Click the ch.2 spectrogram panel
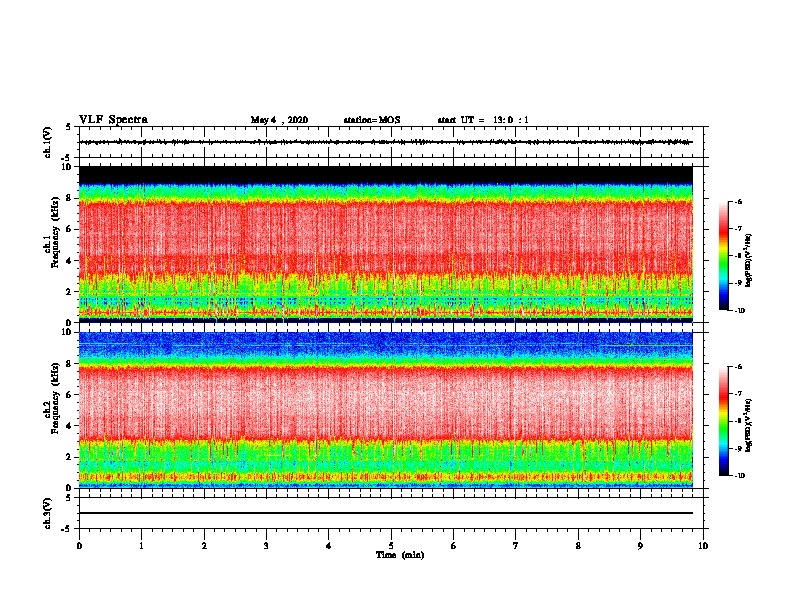This screenshot has height=612, width=792. click(386, 410)
